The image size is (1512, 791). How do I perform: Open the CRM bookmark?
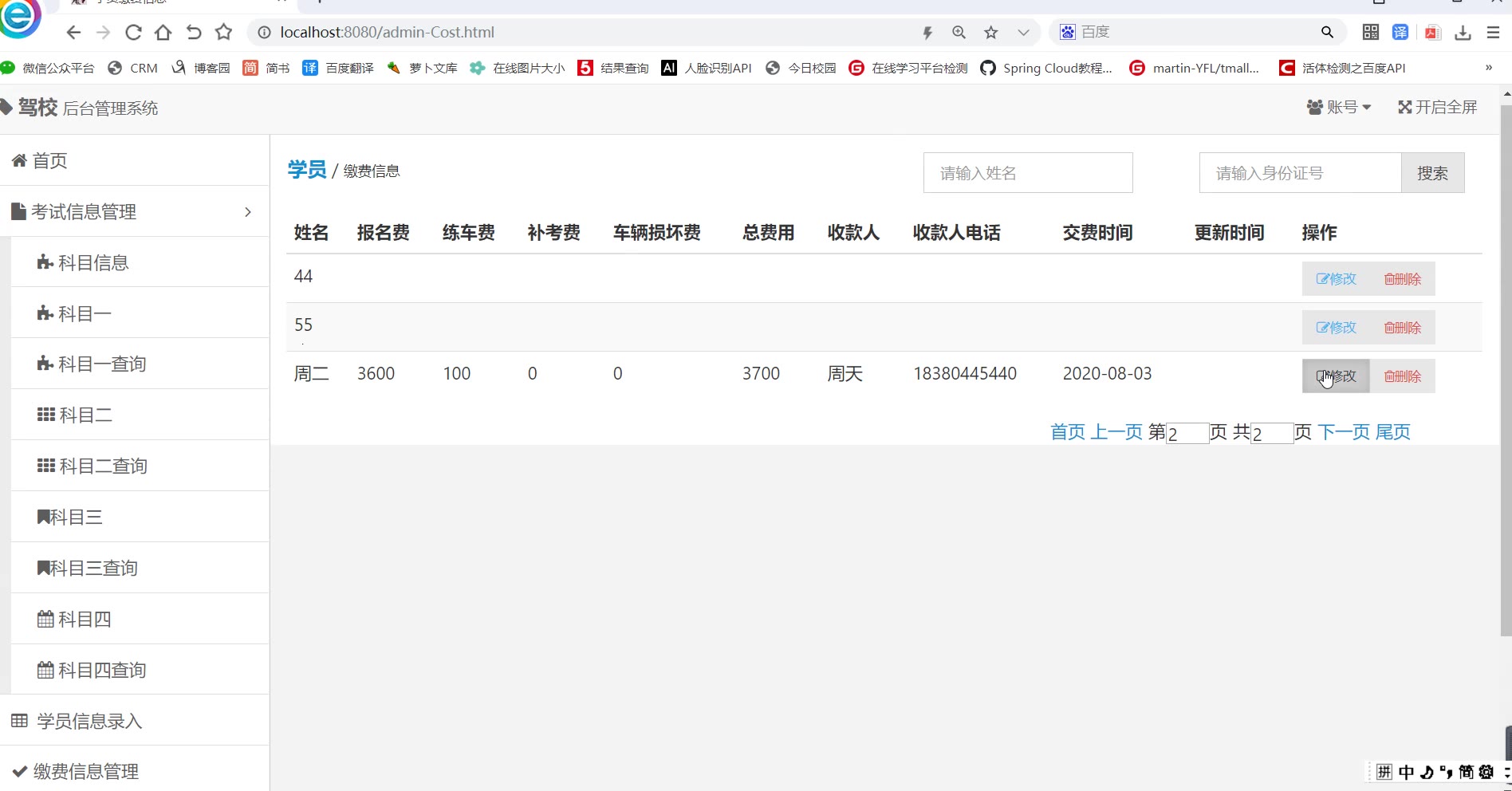133,68
